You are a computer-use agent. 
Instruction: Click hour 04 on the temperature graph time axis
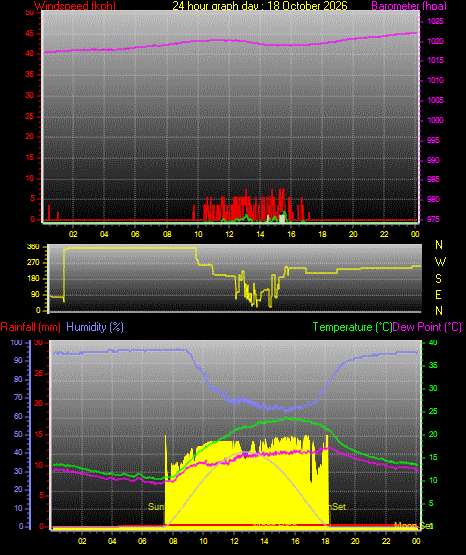112,541
